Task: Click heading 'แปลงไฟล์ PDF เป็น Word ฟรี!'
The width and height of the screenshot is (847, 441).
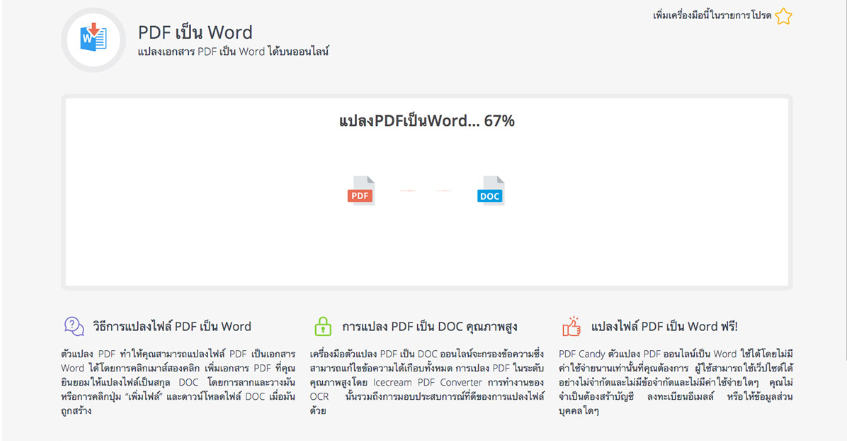Action: coord(664,326)
